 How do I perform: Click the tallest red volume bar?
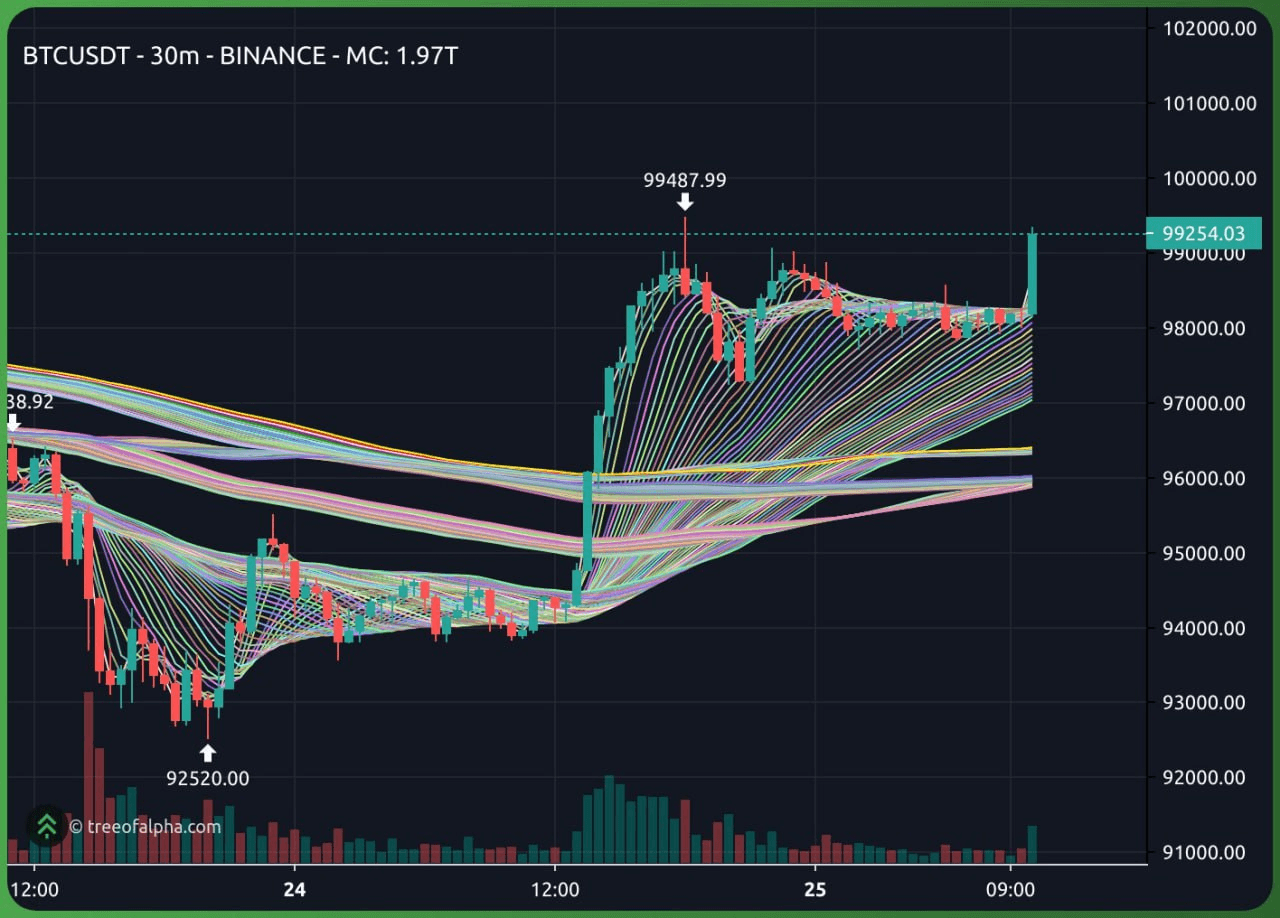[x=88, y=777]
